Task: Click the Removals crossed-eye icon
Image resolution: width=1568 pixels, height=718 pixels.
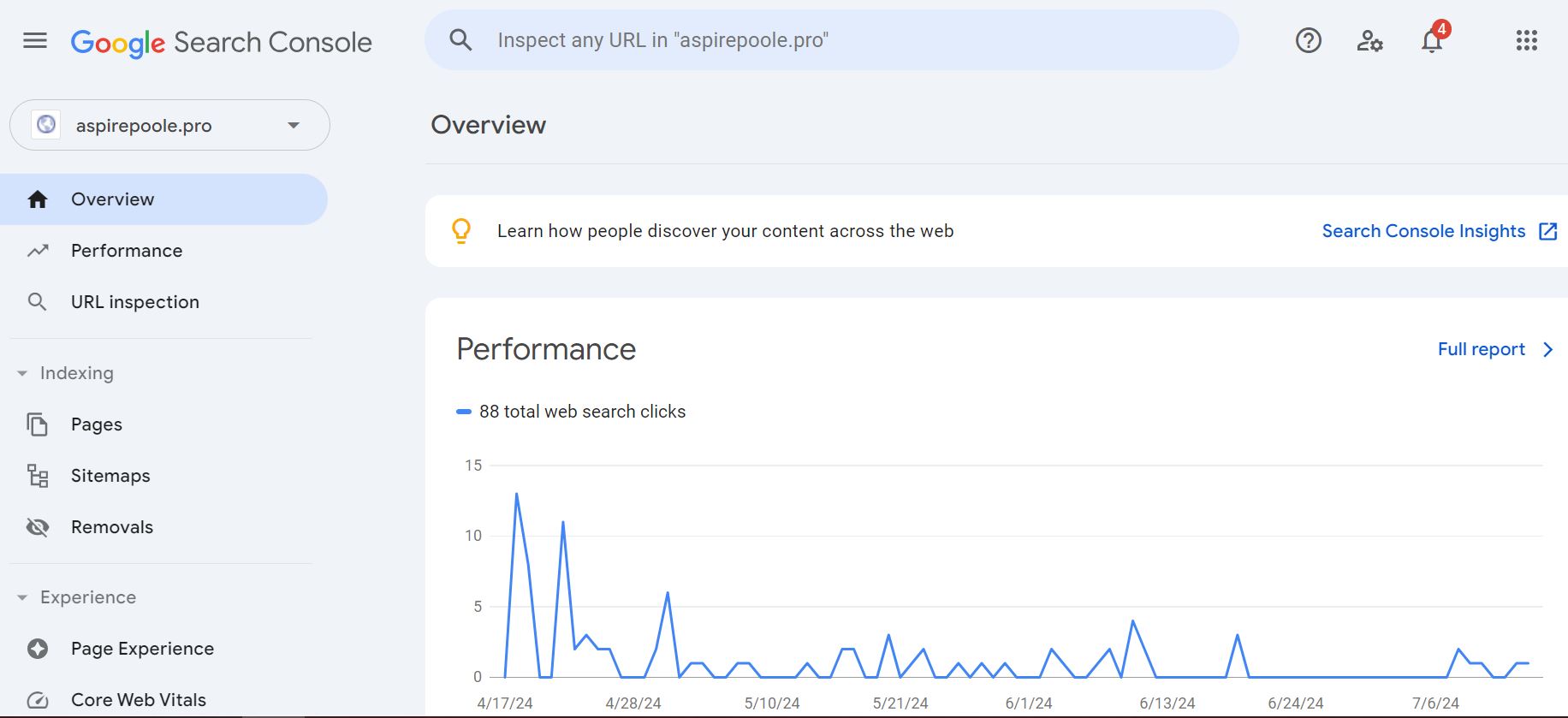Action: point(38,527)
